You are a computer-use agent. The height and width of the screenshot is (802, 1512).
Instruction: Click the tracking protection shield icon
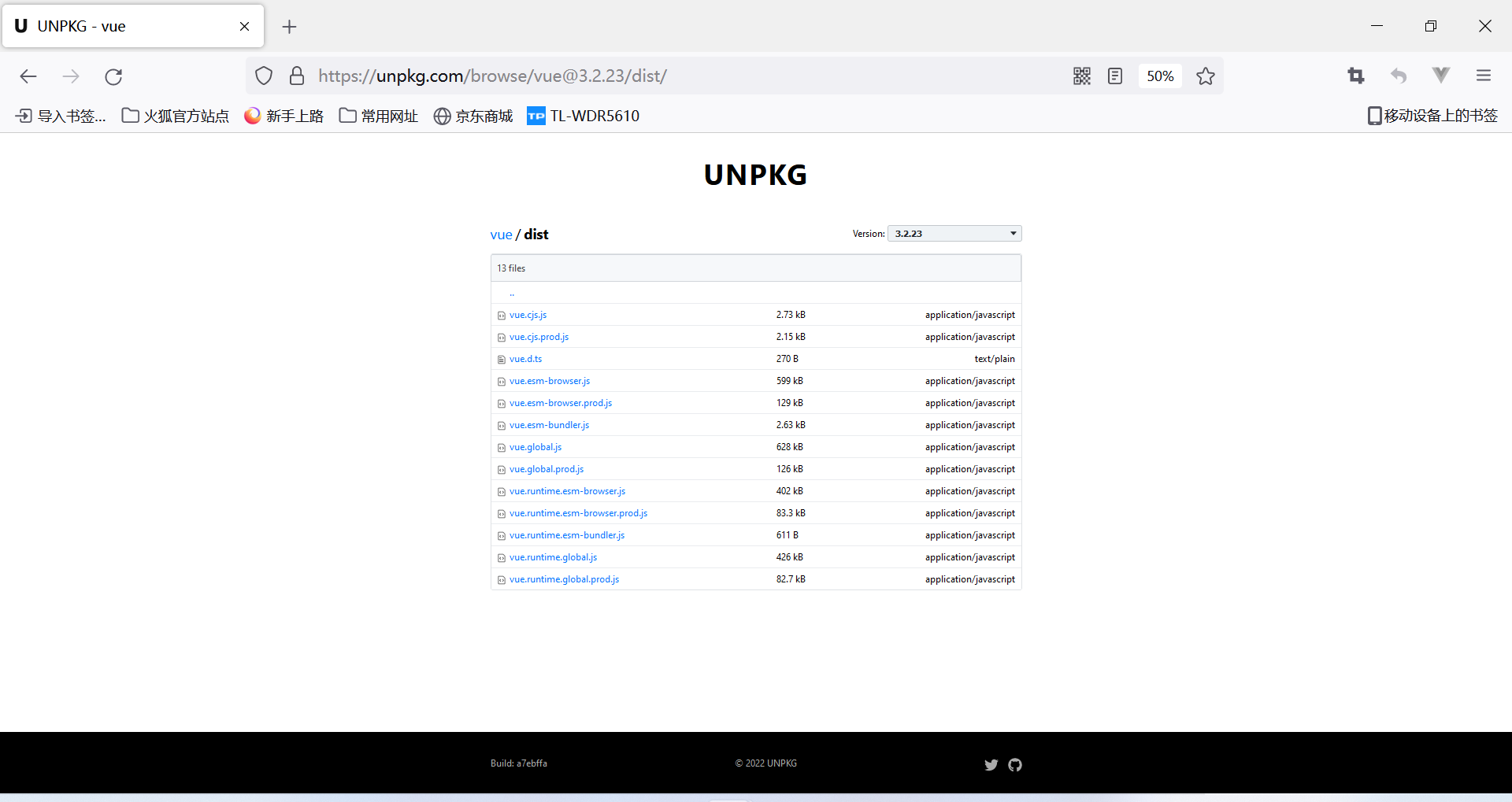pos(263,76)
